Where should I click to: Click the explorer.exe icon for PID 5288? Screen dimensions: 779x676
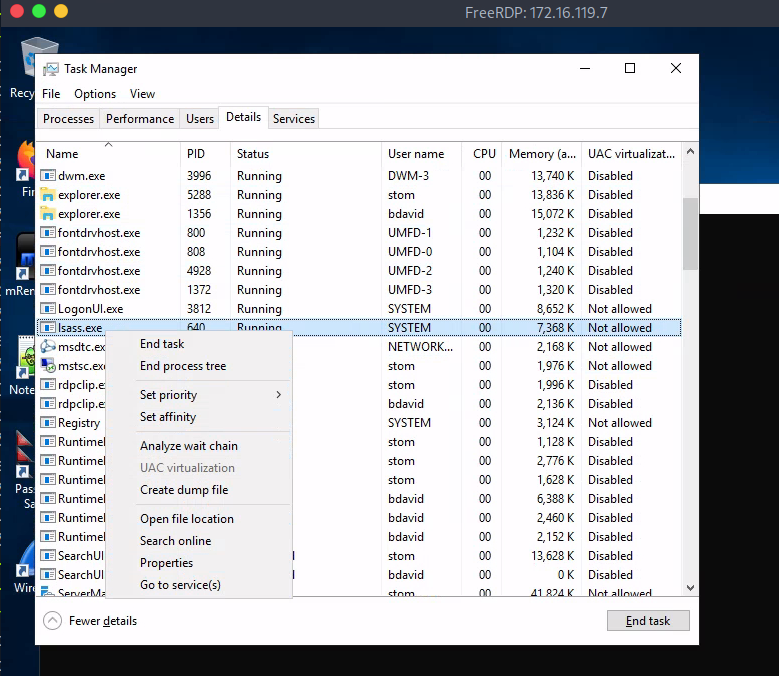click(48, 195)
